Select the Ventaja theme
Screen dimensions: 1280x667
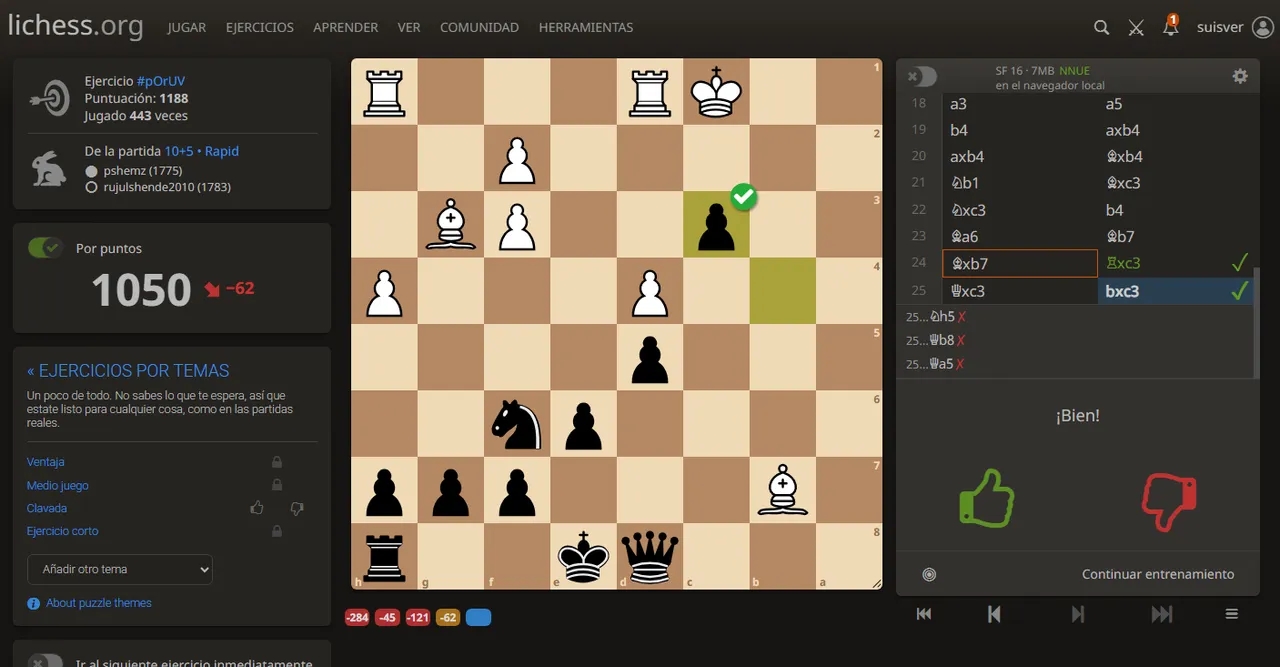tap(46, 462)
